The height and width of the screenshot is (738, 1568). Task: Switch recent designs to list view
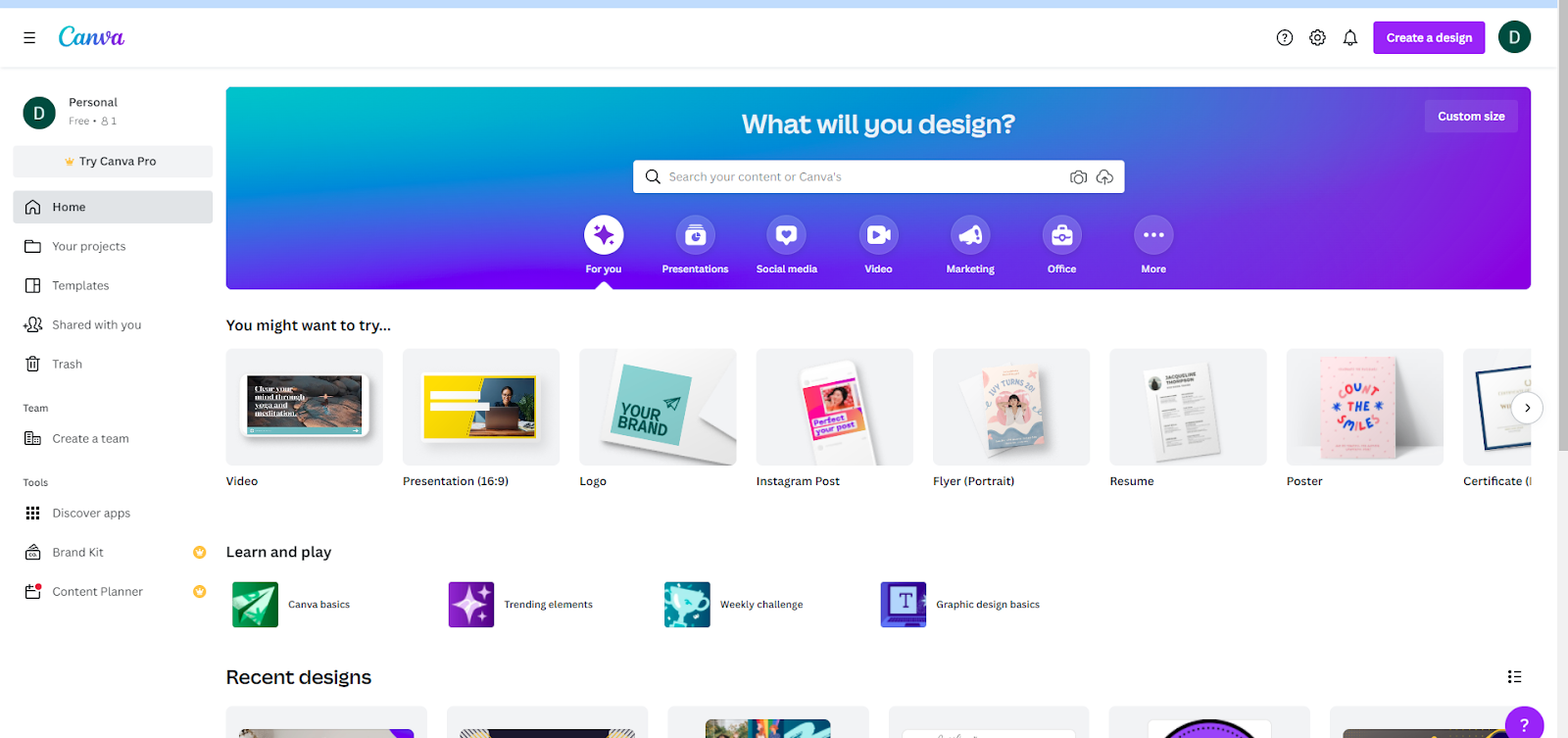pos(1514,677)
